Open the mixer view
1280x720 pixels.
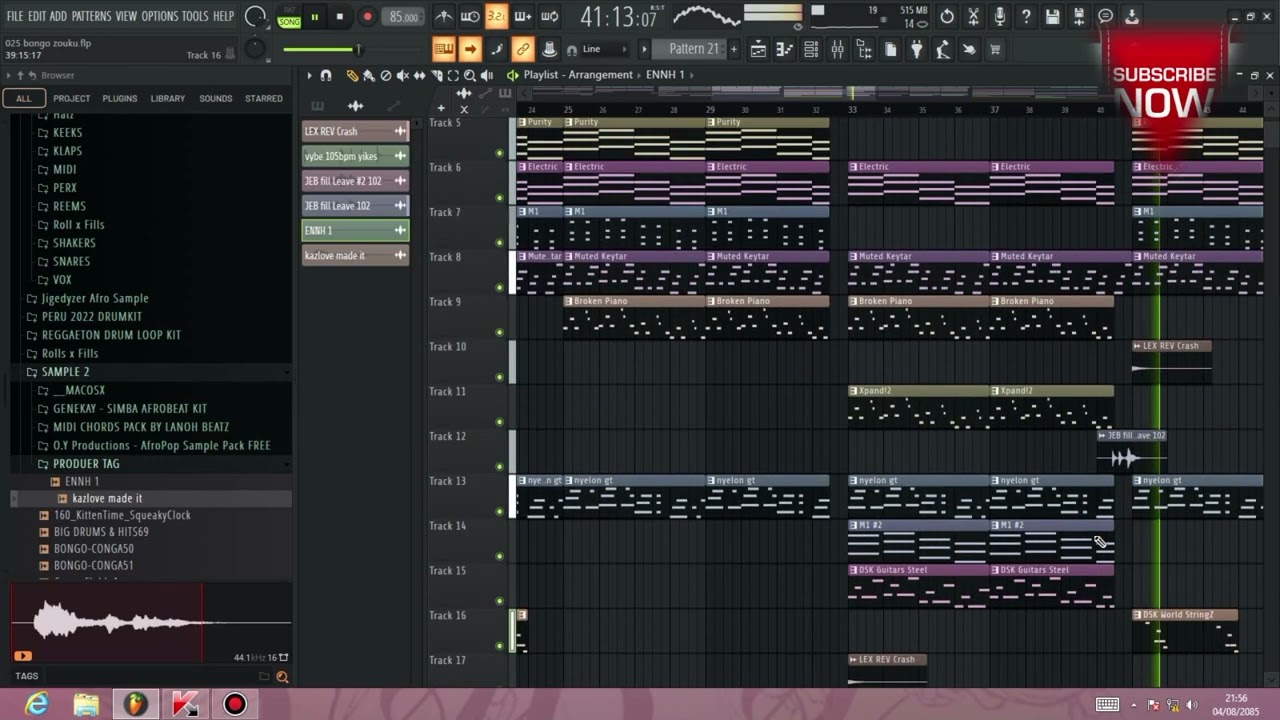(x=837, y=49)
